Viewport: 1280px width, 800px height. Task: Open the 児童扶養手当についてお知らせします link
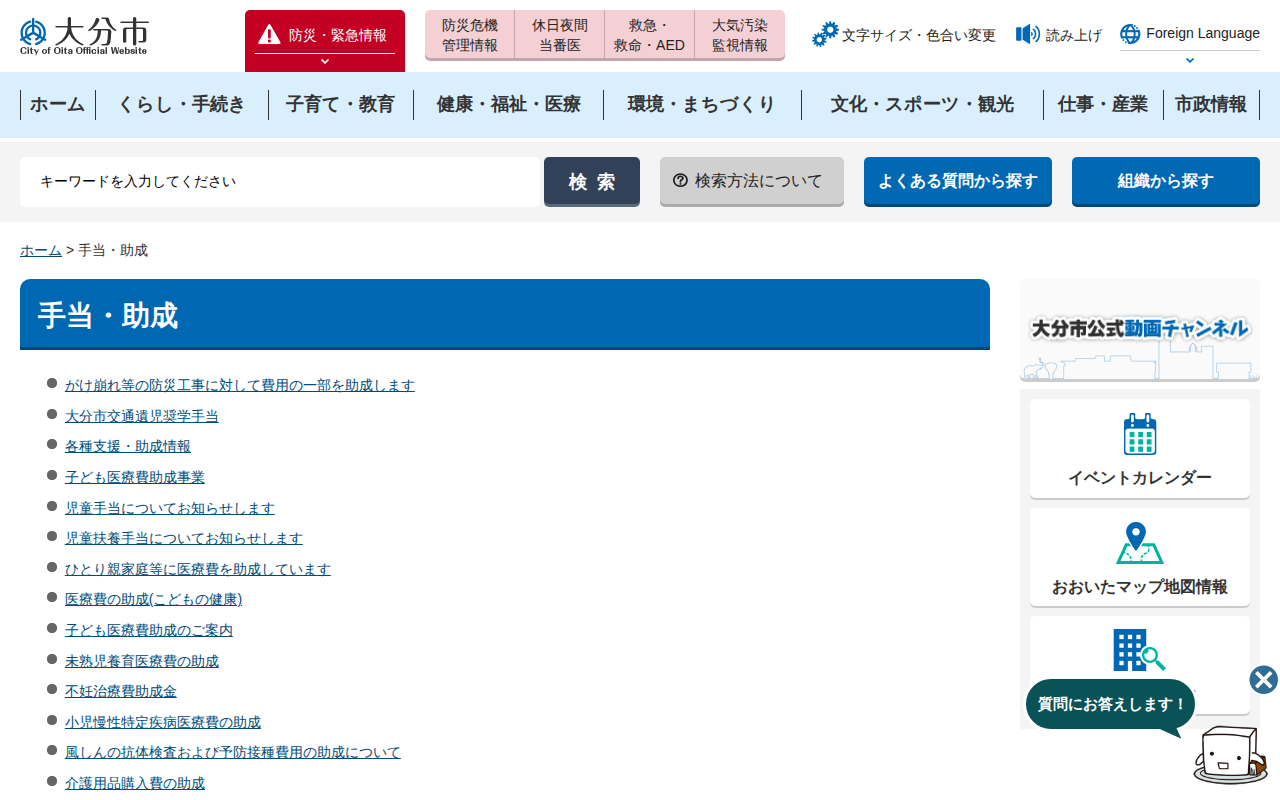click(x=184, y=538)
